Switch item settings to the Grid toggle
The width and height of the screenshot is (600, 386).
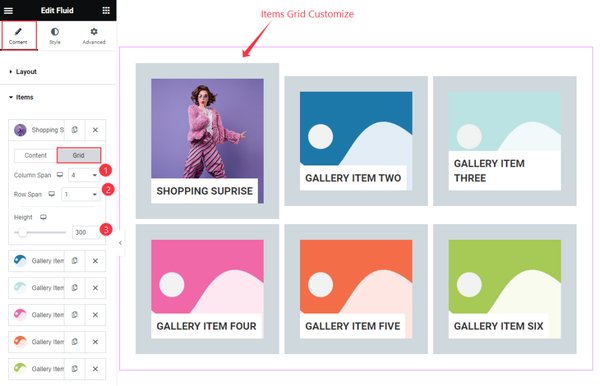(x=78, y=155)
